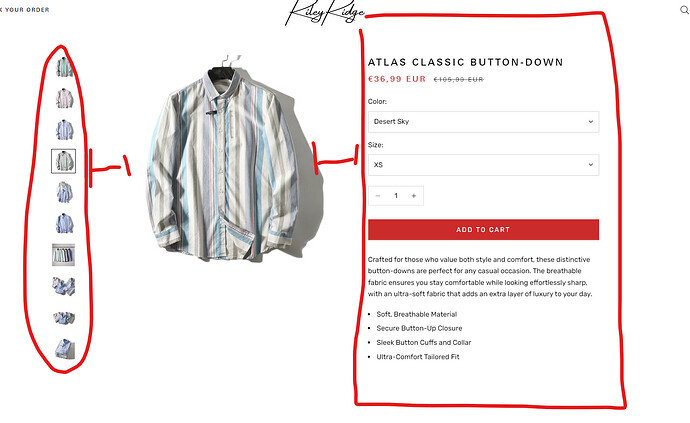Open search with the magnifier icon
Viewport: 690px width, 423px height.
point(684,10)
